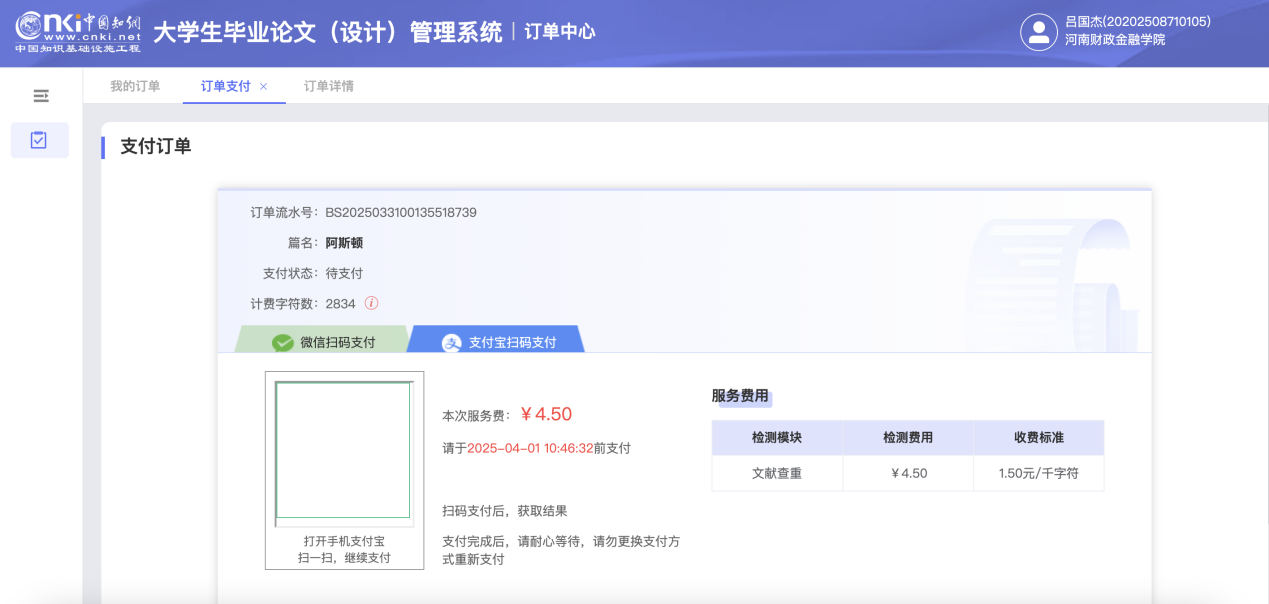Click the 检测模块 column header

coord(777,438)
